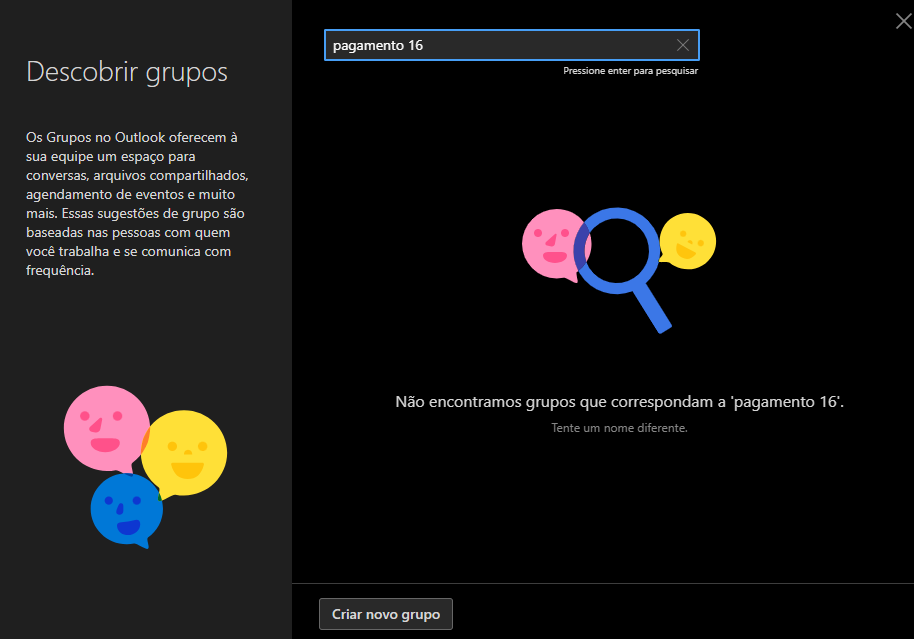Image resolution: width=914 pixels, height=639 pixels.
Task: Click the Não encontramos grupos message
Action: coord(619,402)
